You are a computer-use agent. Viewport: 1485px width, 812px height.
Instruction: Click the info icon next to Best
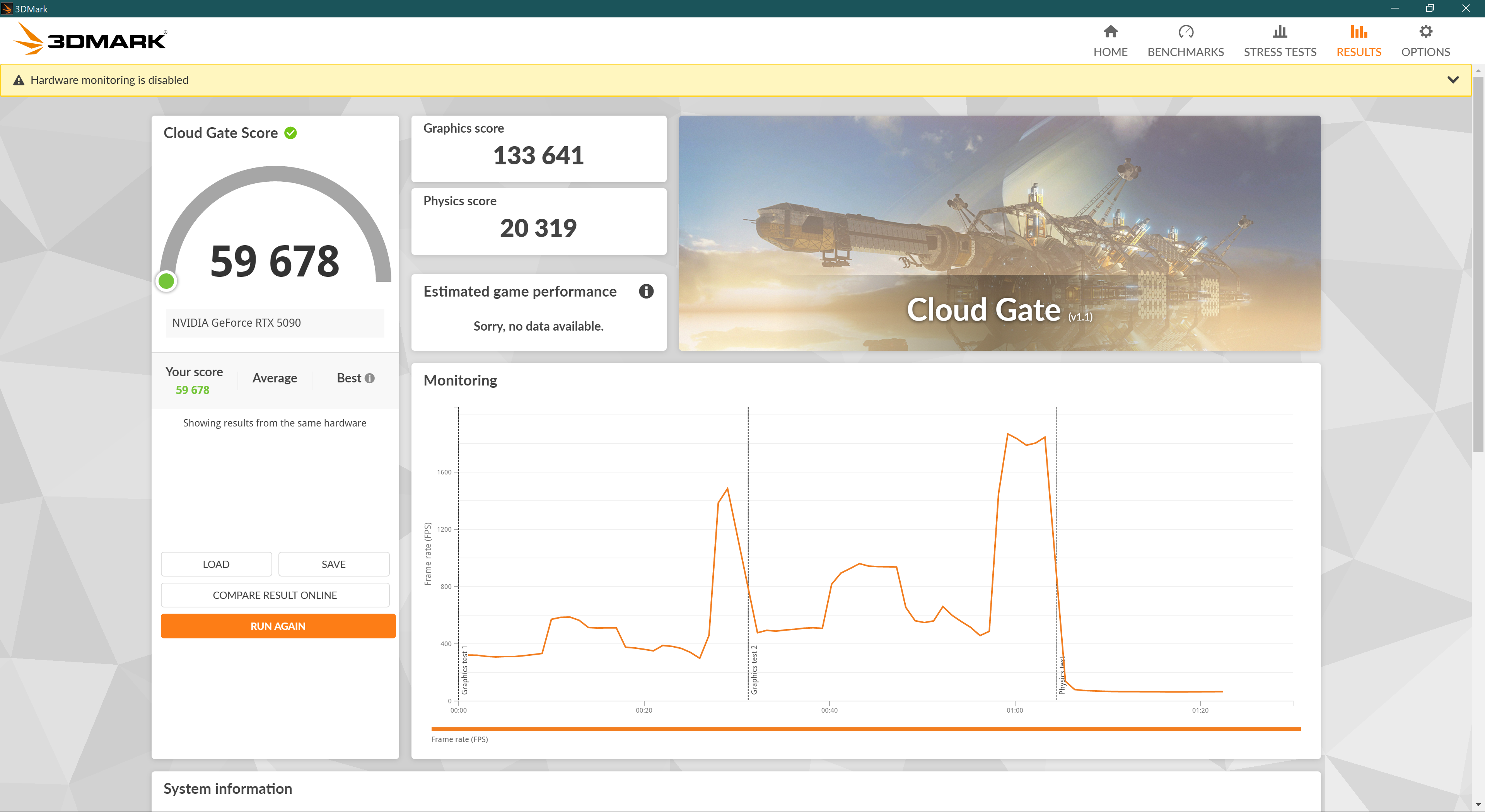370,378
